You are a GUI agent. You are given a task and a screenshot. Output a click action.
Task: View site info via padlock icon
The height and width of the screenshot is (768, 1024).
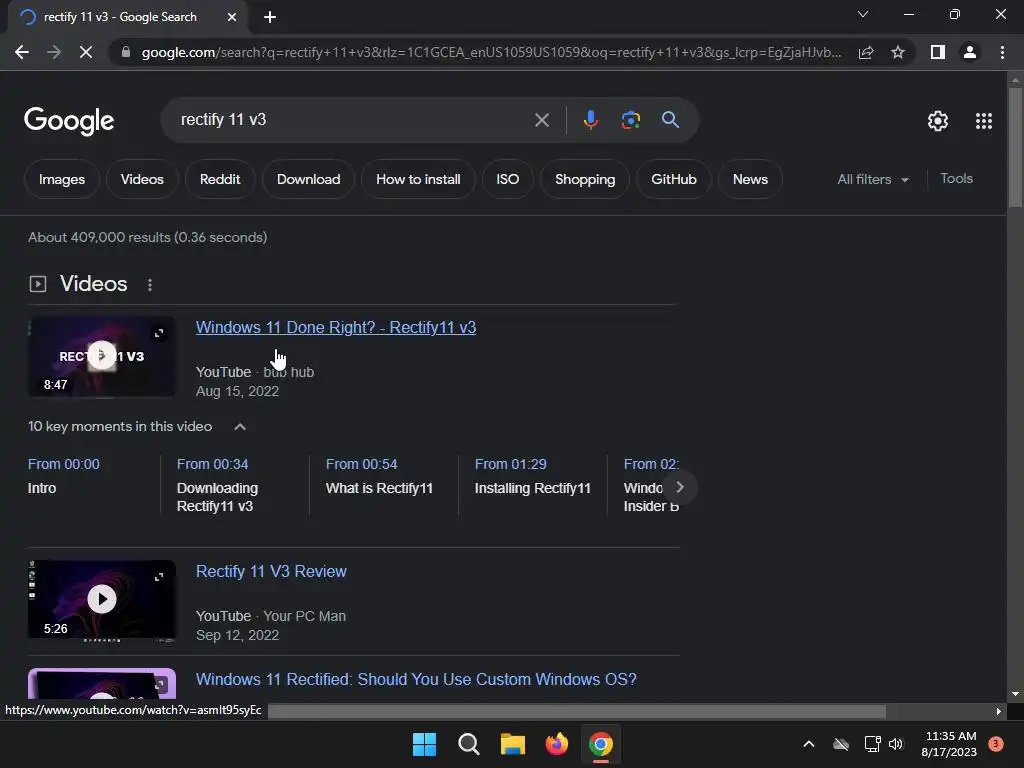126,52
